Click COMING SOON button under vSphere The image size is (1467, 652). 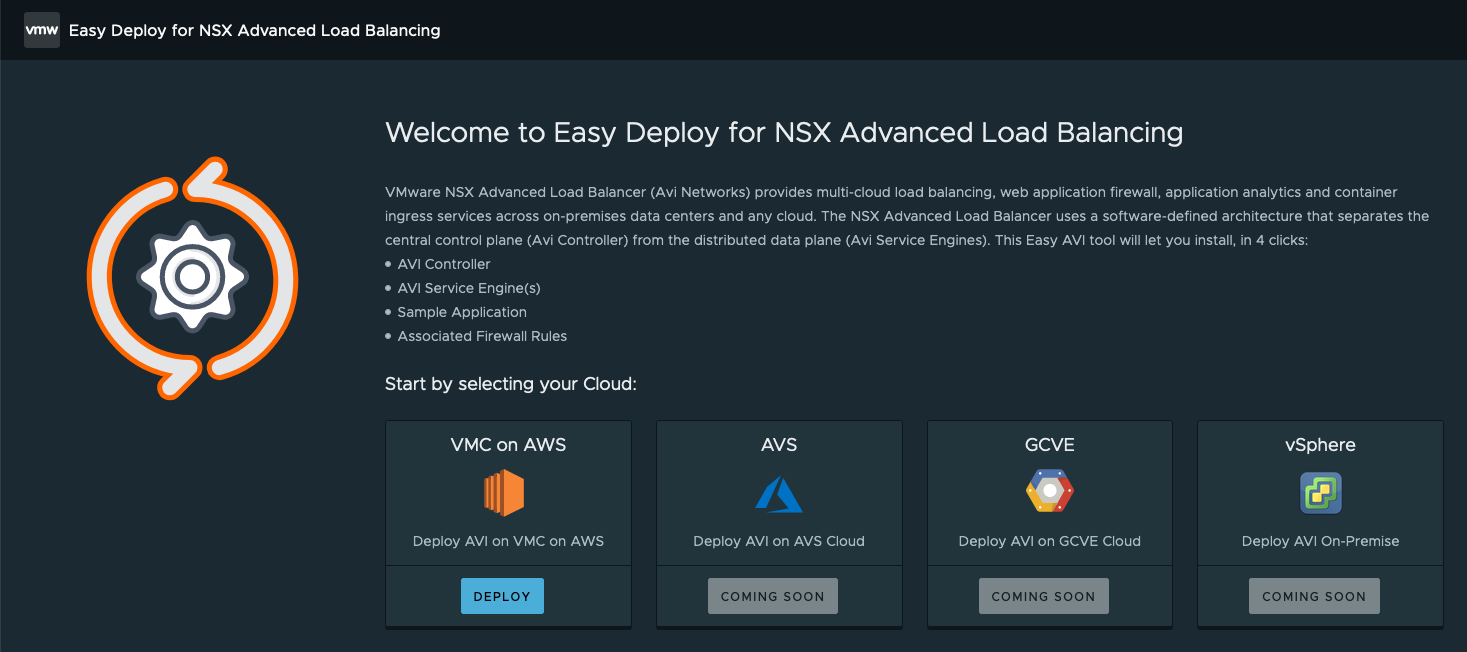pyautogui.click(x=1313, y=596)
